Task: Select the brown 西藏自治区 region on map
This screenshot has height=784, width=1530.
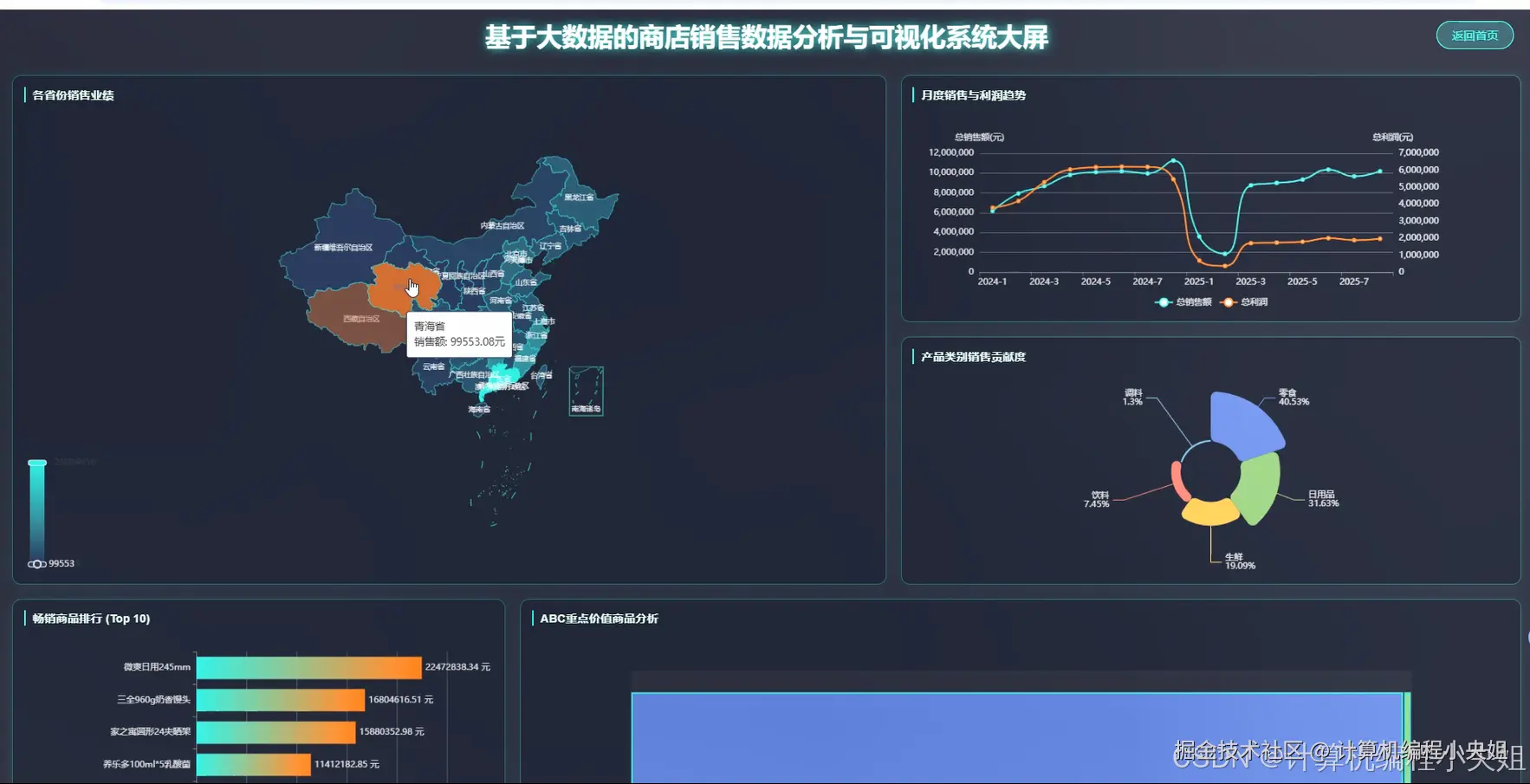Action: click(351, 316)
